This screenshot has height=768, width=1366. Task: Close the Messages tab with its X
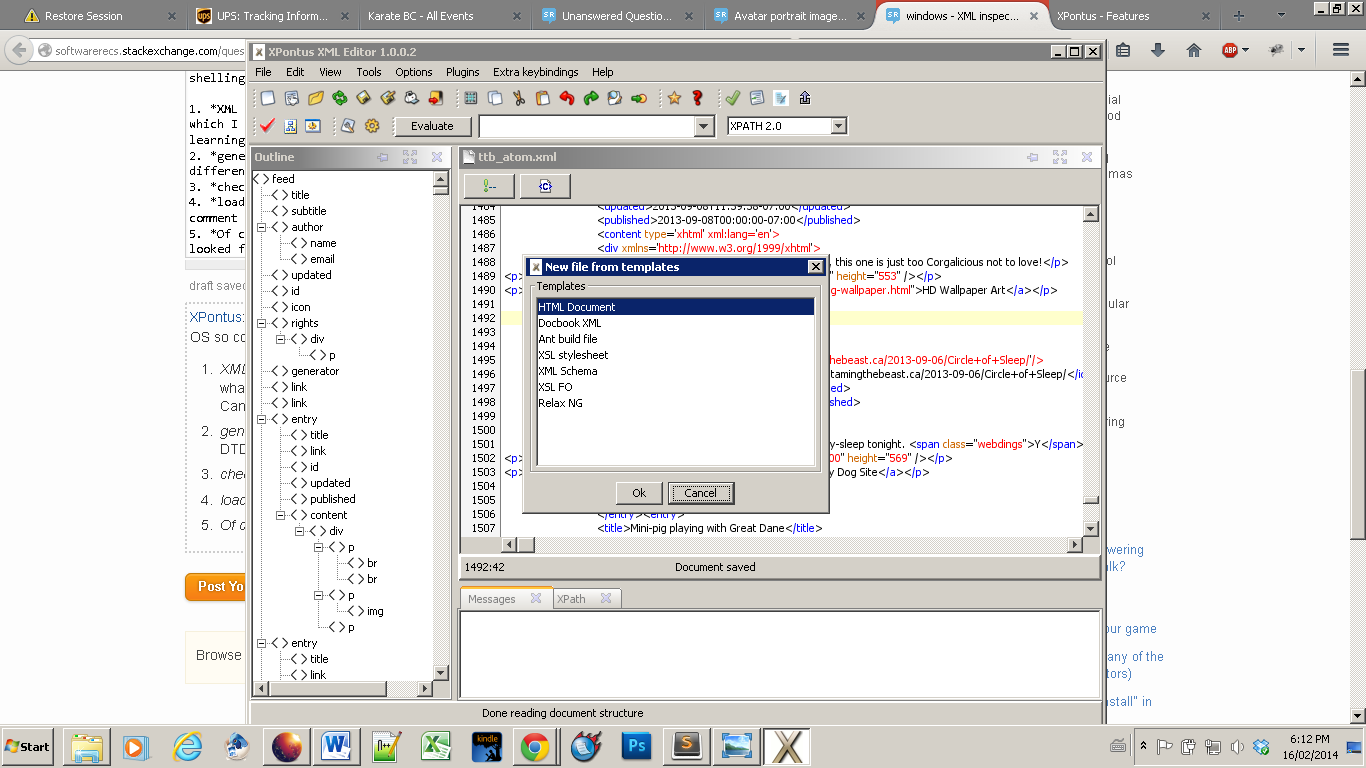(536, 598)
